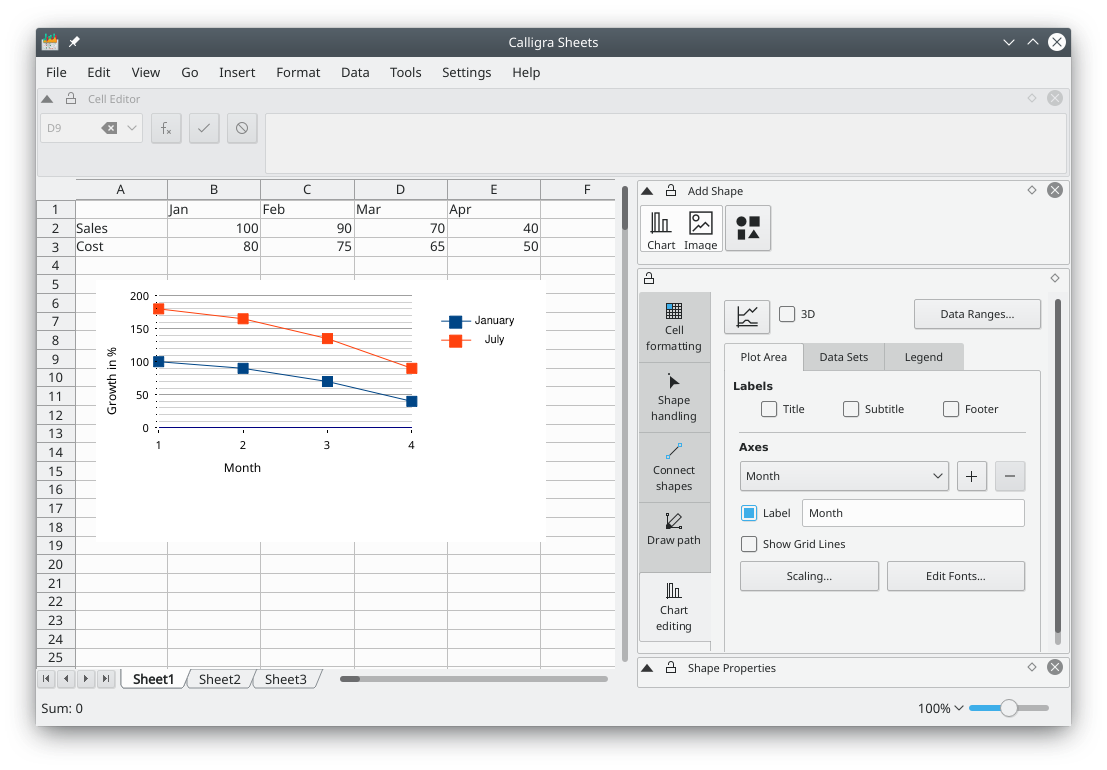Switch to Sheet2
Viewport: 1107px width, 770px height.
[219, 678]
